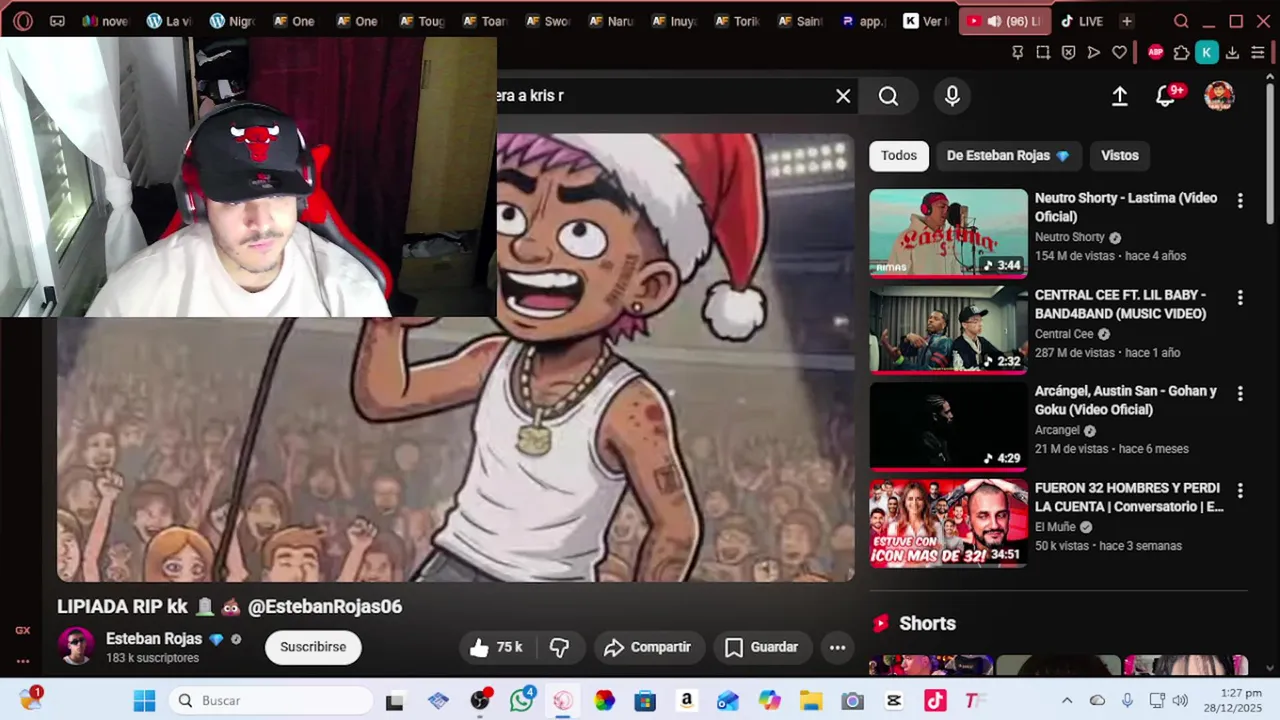
Task: Open the player icon in Opera toolbar
Action: (1094, 52)
